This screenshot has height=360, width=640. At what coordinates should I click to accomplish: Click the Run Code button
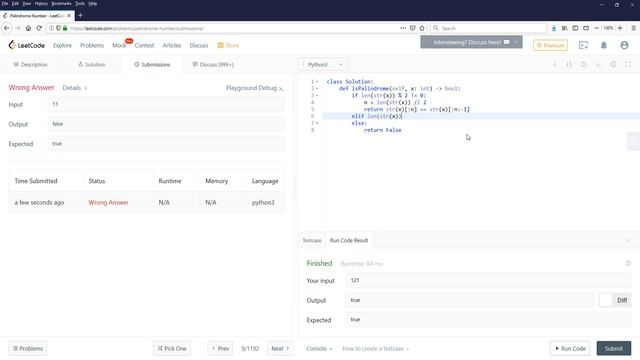pyautogui.click(x=570, y=349)
